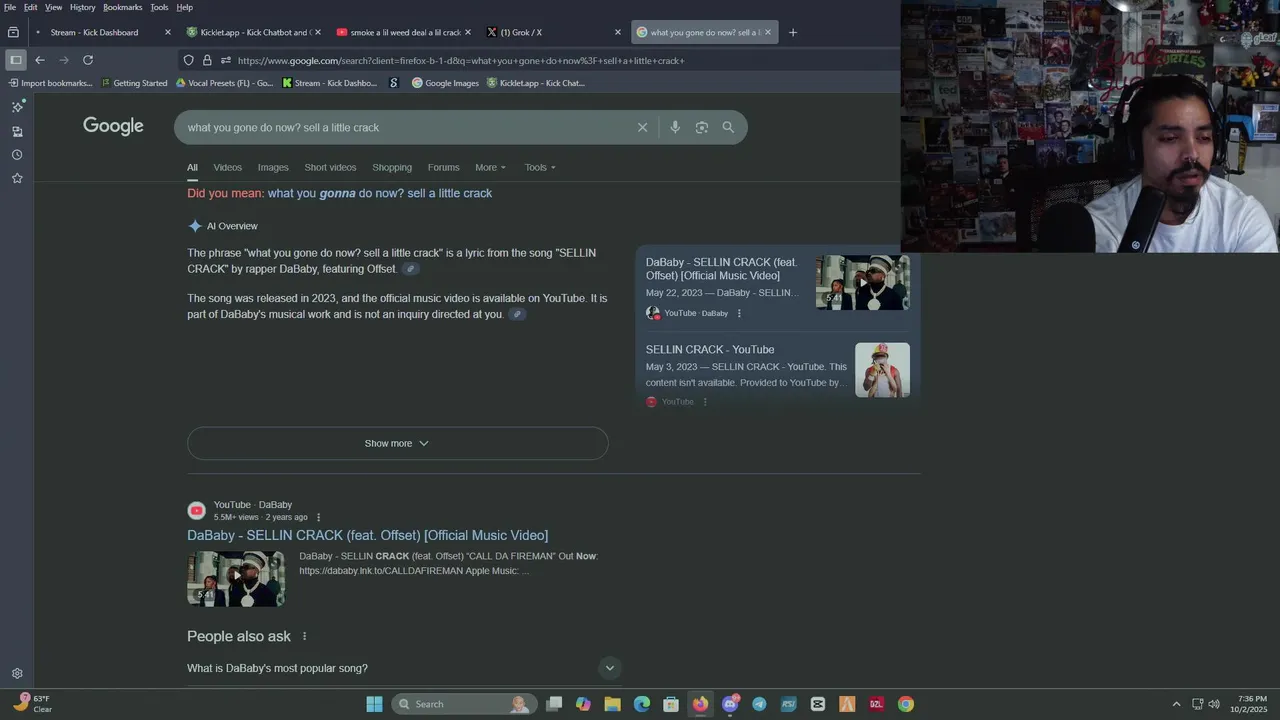
Task: Go back with the browser back arrow
Action: 40,60
